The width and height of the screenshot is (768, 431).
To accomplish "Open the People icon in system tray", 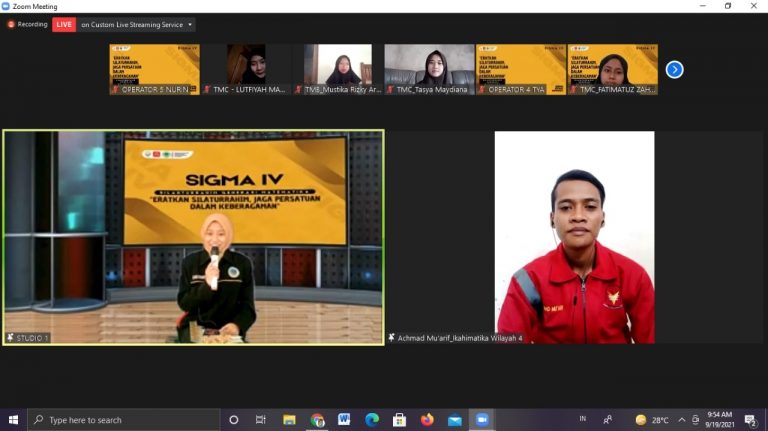I will coord(608,420).
